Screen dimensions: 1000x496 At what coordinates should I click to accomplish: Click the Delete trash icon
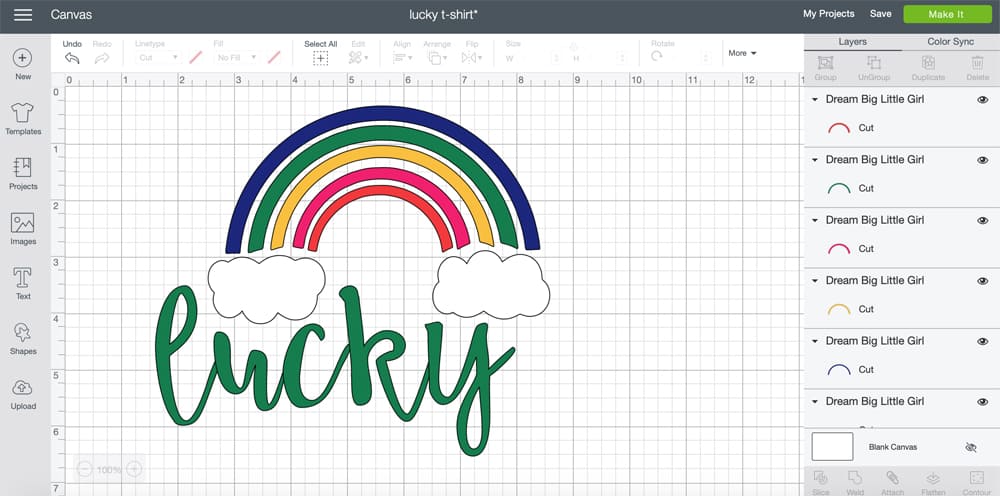click(977, 62)
